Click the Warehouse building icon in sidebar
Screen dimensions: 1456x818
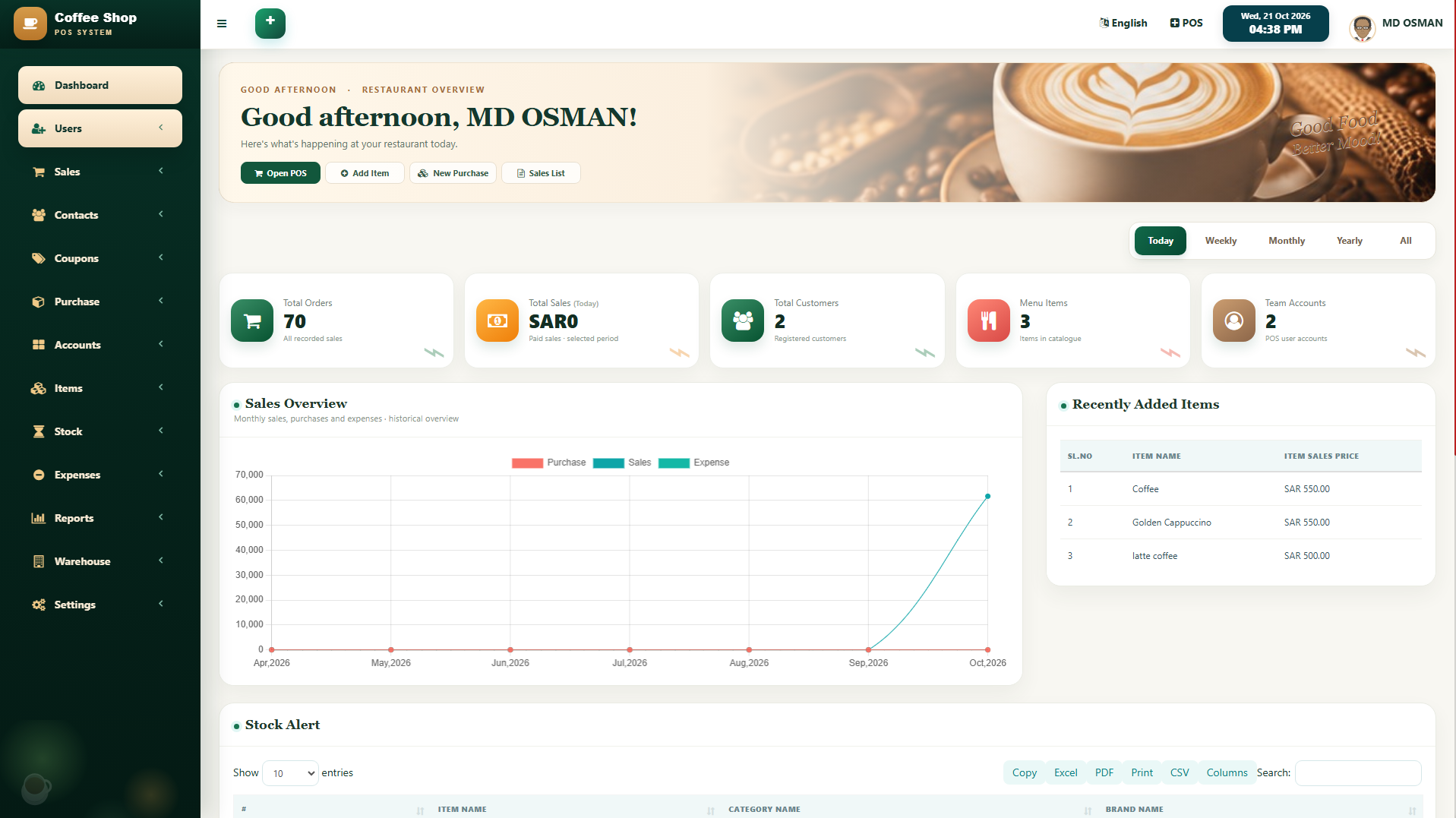pos(39,561)
